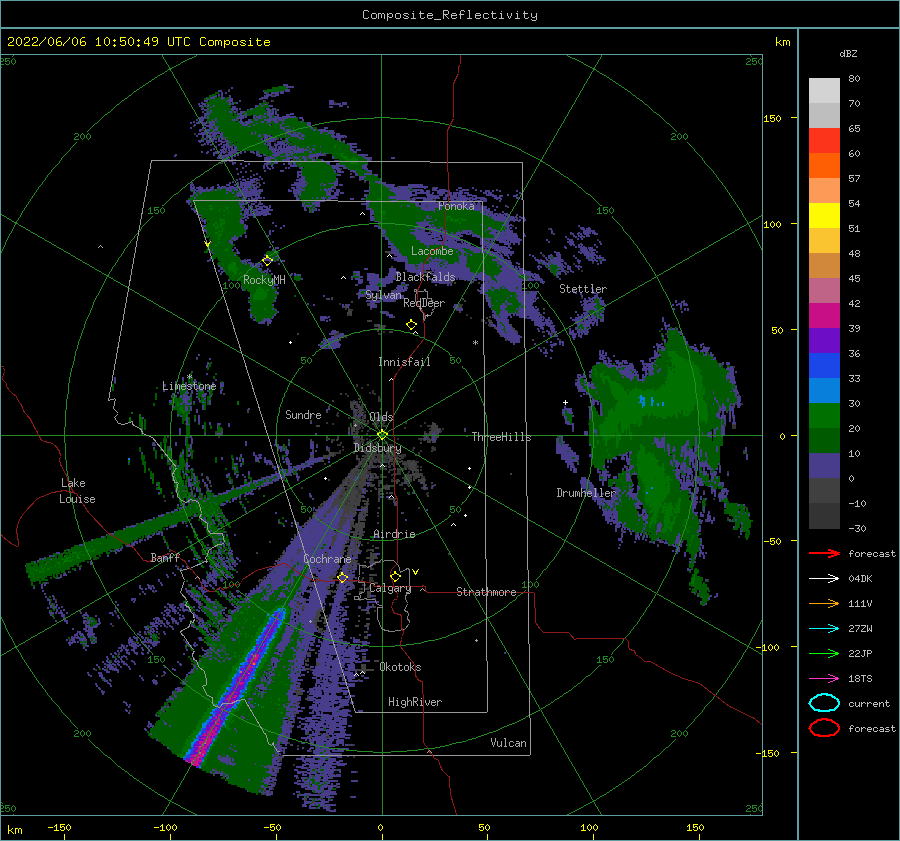Click the 51 dBZ yellow color swatch
Image resolution: width=900 pixels, height=841 pixels.
(x=824, y=215)
